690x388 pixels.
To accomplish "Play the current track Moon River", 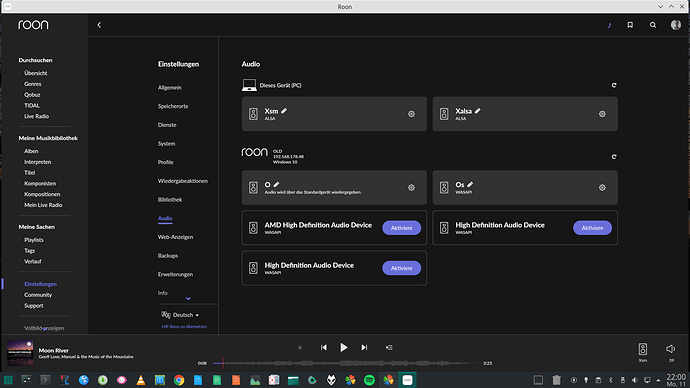I will coord(344,348).
